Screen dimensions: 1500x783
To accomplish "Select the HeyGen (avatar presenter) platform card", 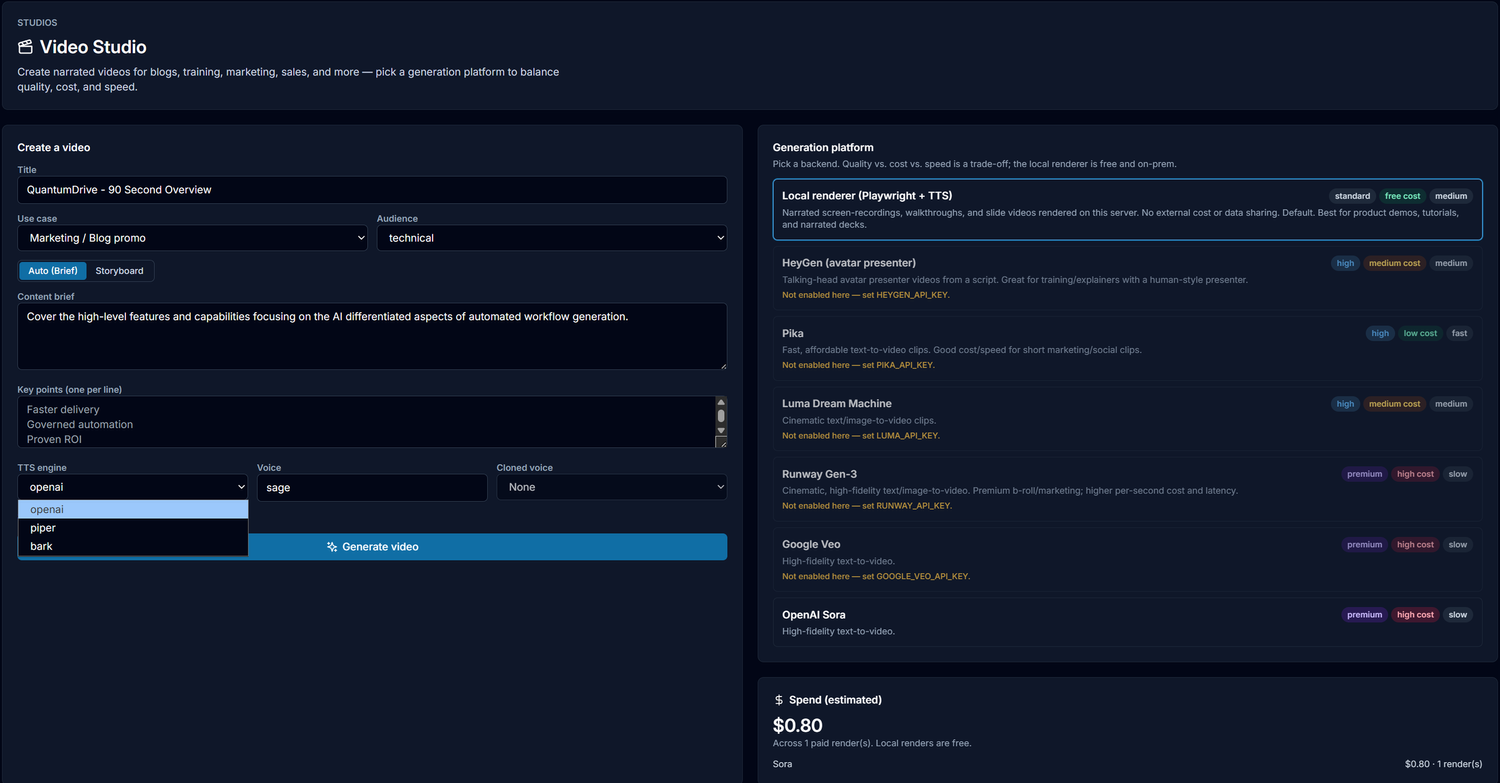I will coord(1127,278).
